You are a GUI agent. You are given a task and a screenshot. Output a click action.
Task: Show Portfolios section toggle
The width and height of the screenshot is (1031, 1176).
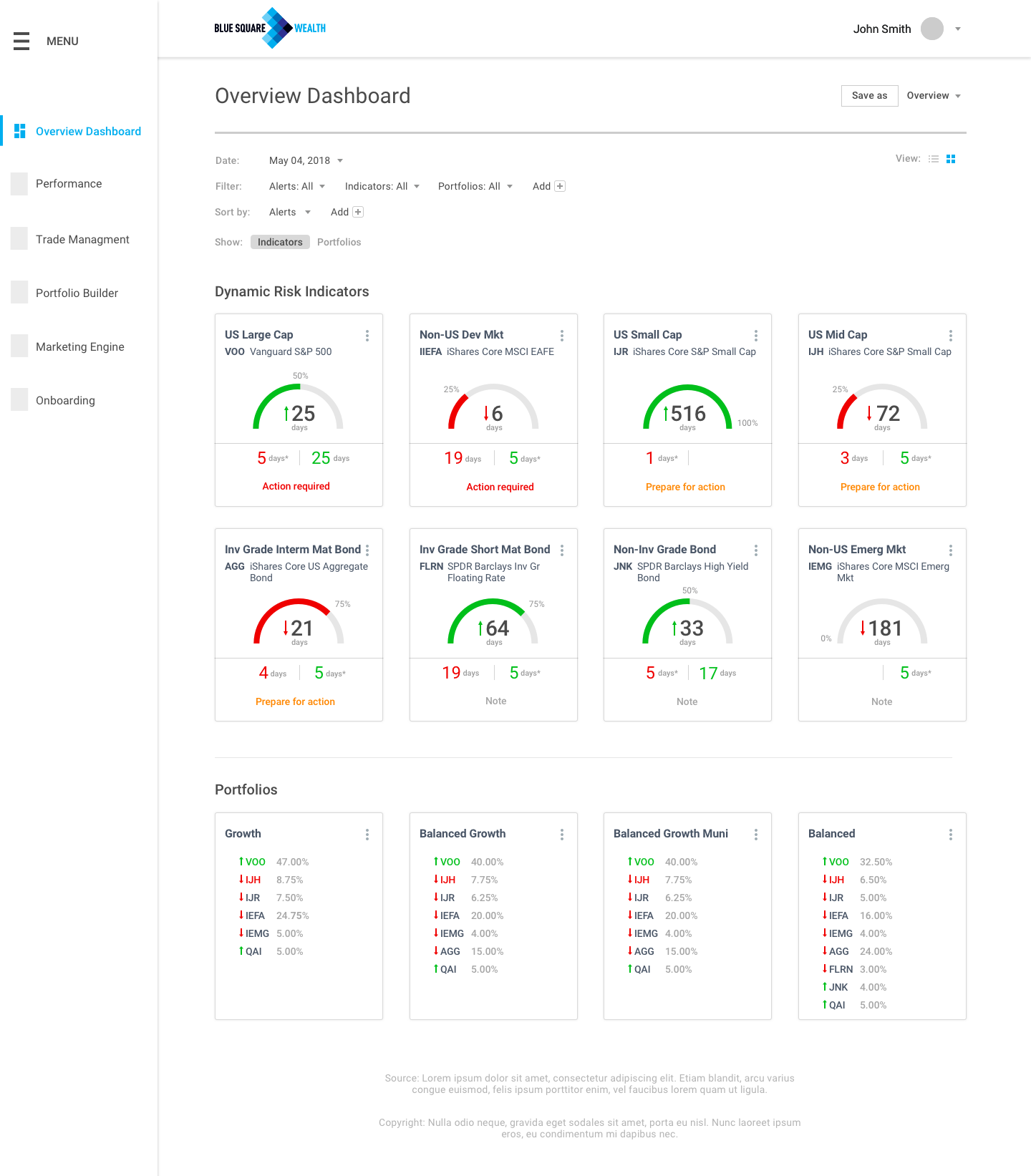pyautogui.click(x=339, y=242)
